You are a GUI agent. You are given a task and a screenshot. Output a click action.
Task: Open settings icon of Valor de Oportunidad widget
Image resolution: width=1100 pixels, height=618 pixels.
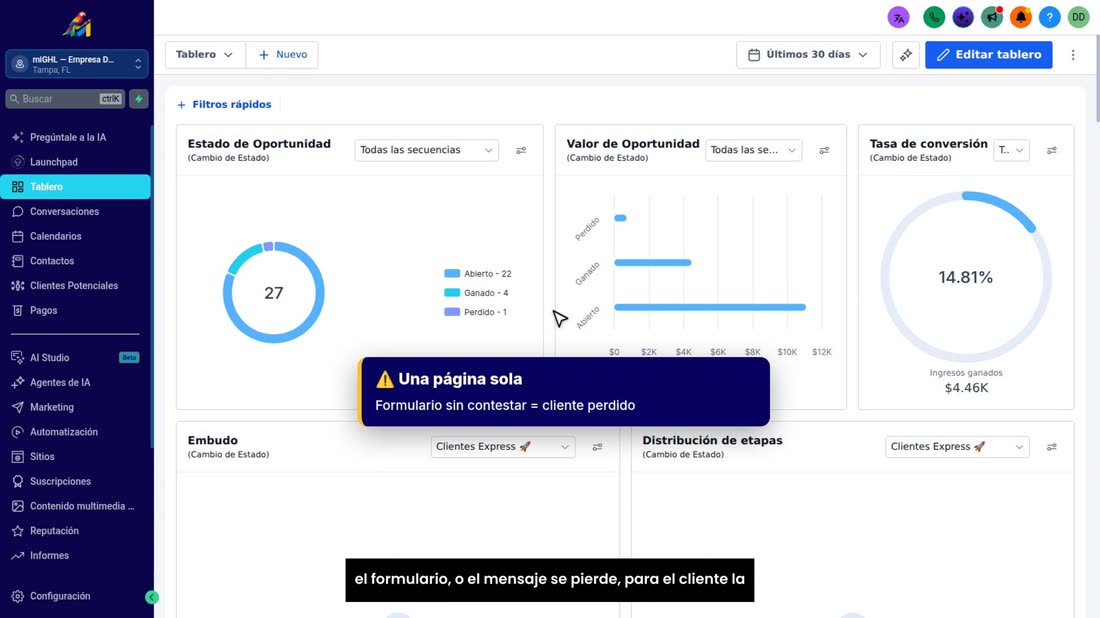click(x=824, y=150)
